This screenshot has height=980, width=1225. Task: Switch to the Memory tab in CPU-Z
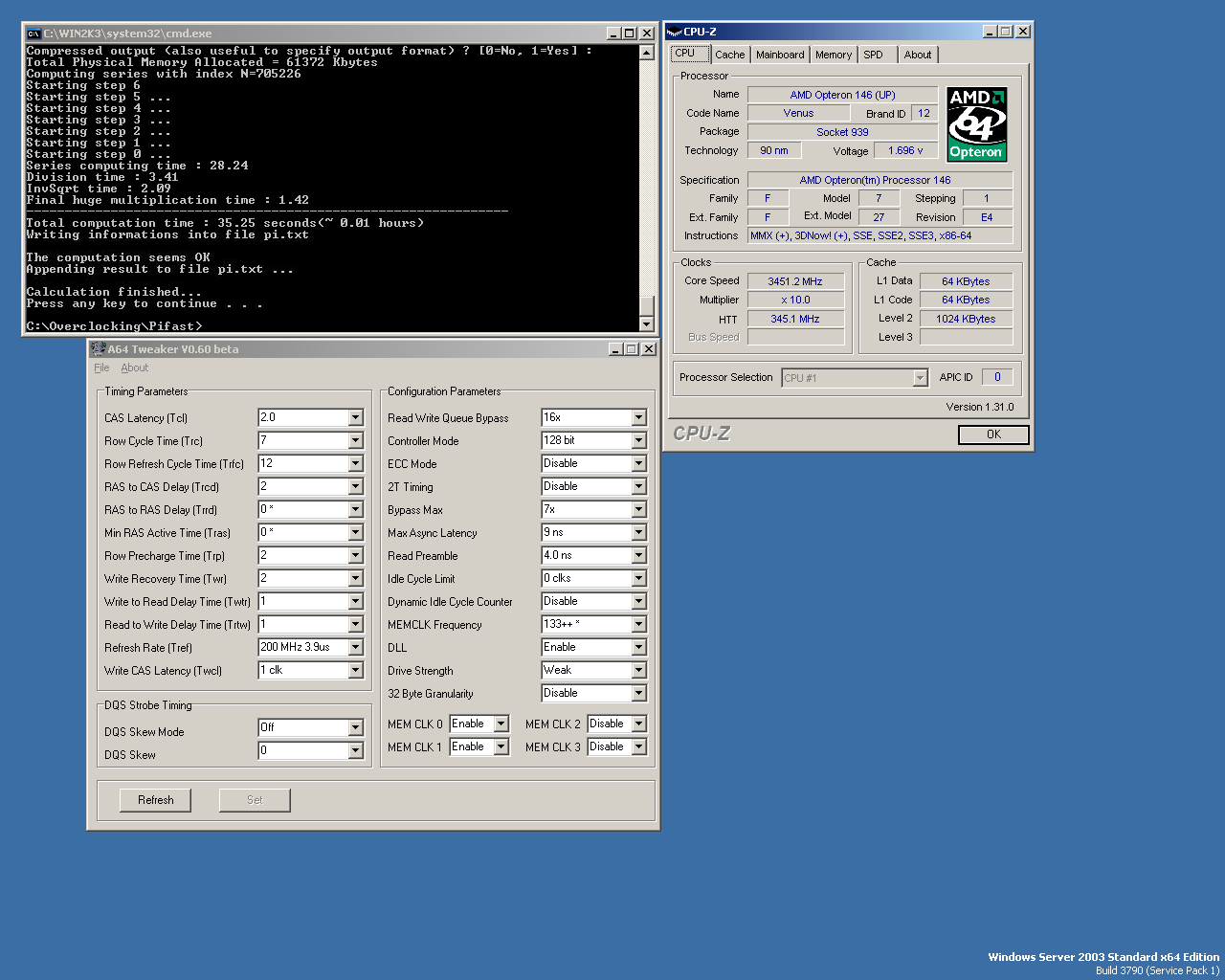[834, 55]
